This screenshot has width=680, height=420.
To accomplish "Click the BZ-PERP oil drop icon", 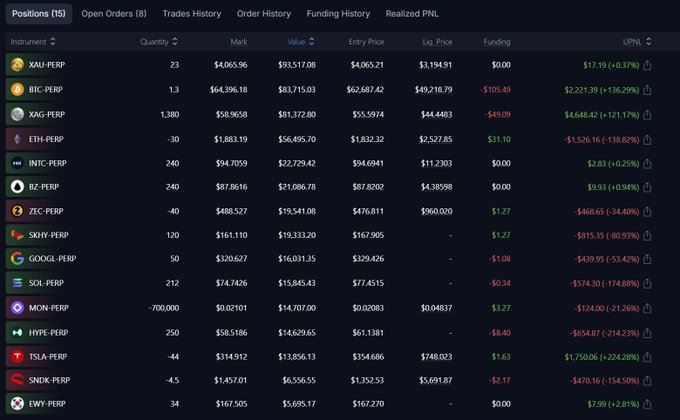I will (17, 187).
